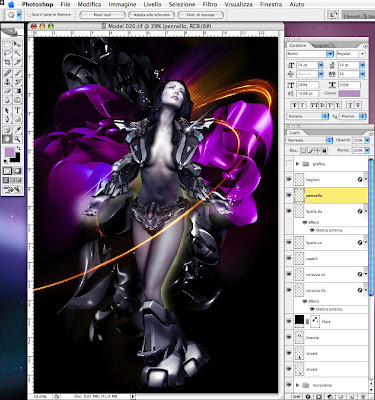Select the Path Selection arrow tool
Screen dimensions: 375x400
[x=7, y=110]
